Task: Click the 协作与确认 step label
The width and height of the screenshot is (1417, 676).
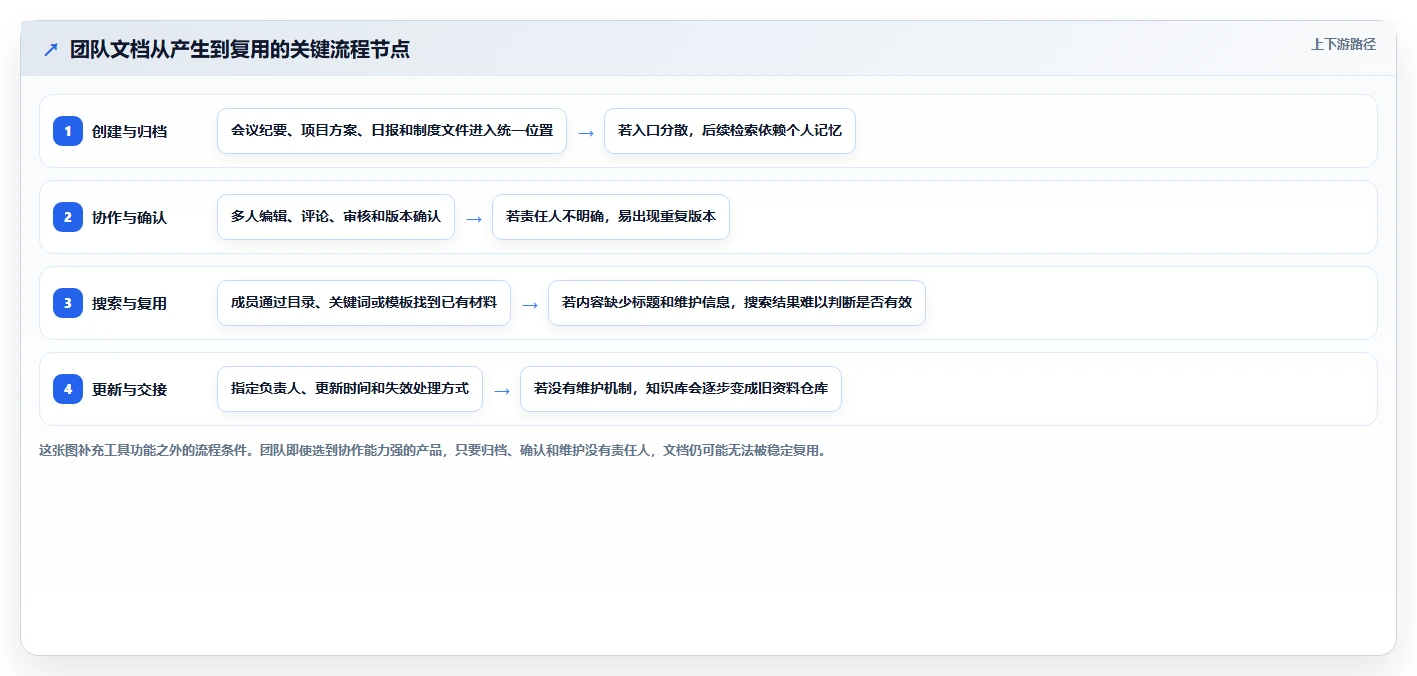Action: click(x=129, y=217)
